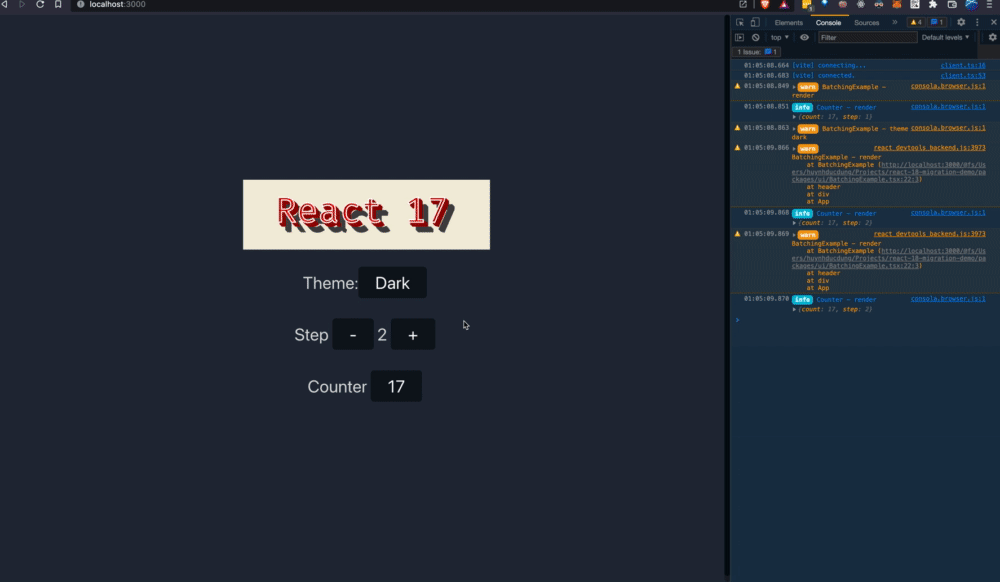Open the Brave Rewards triangle icon
Screen dimensions: 1000x582
(784, 4)
